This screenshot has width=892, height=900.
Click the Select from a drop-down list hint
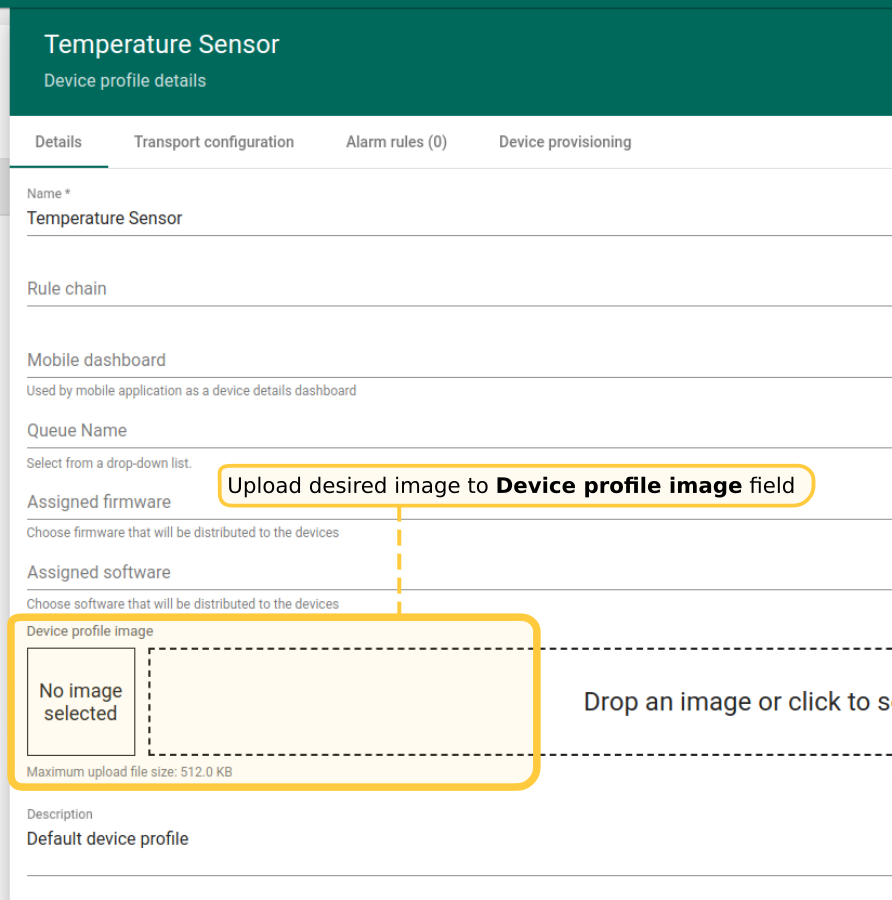pyautogui.click(x=109, y=463)
